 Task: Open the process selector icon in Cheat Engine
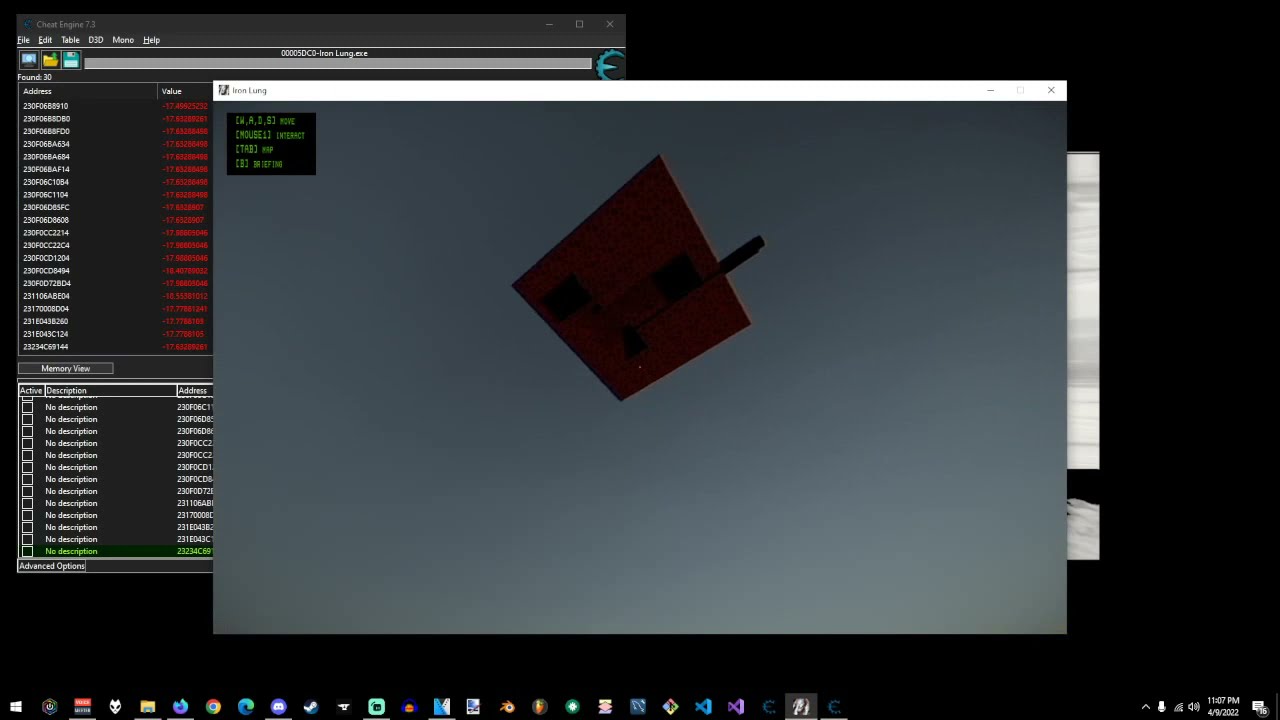coord(29,61)
